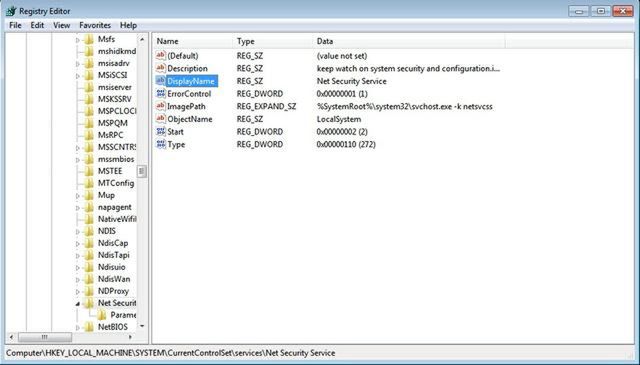Expand the Msfs tree node
Screen dimensions: 640x365
78,40
